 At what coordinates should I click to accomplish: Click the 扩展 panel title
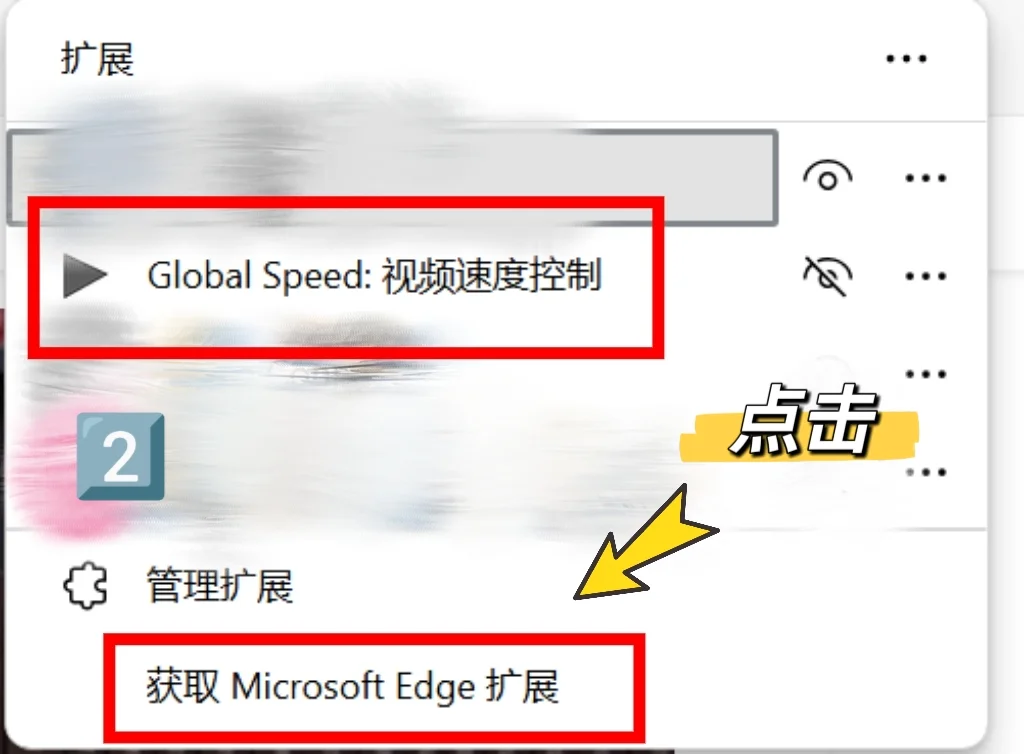[x=97, y=59]
